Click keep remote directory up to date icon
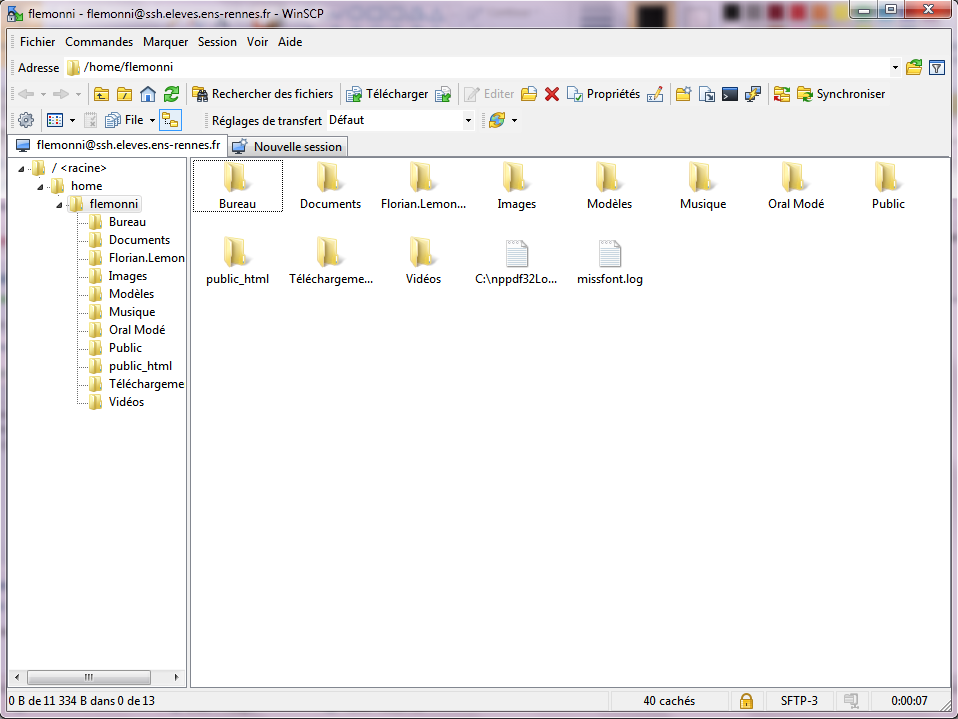The height and width of the screenshot is (719, 958). tap(497, 120)
